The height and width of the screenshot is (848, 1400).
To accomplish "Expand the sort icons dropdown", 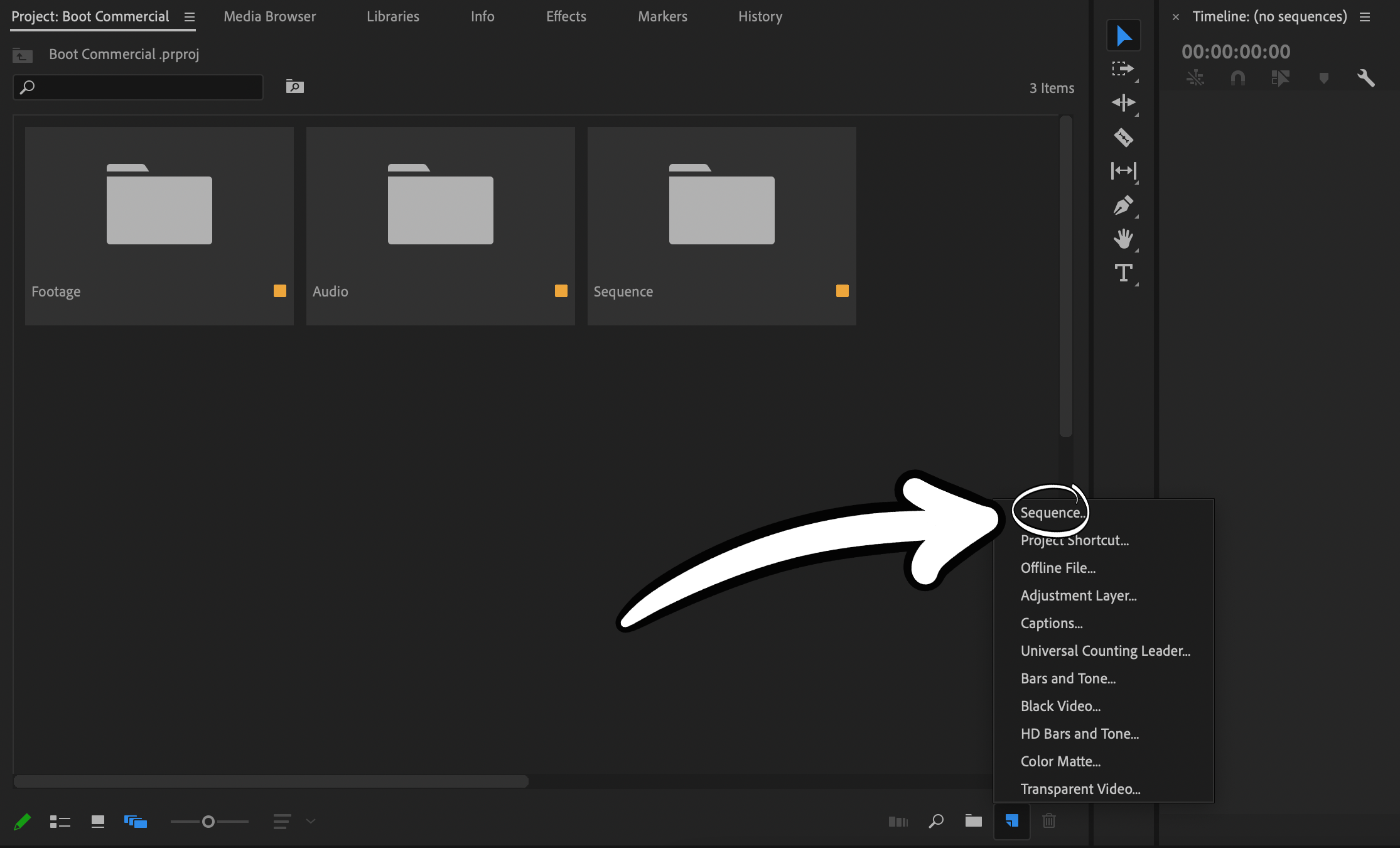I will click(311, 822).
